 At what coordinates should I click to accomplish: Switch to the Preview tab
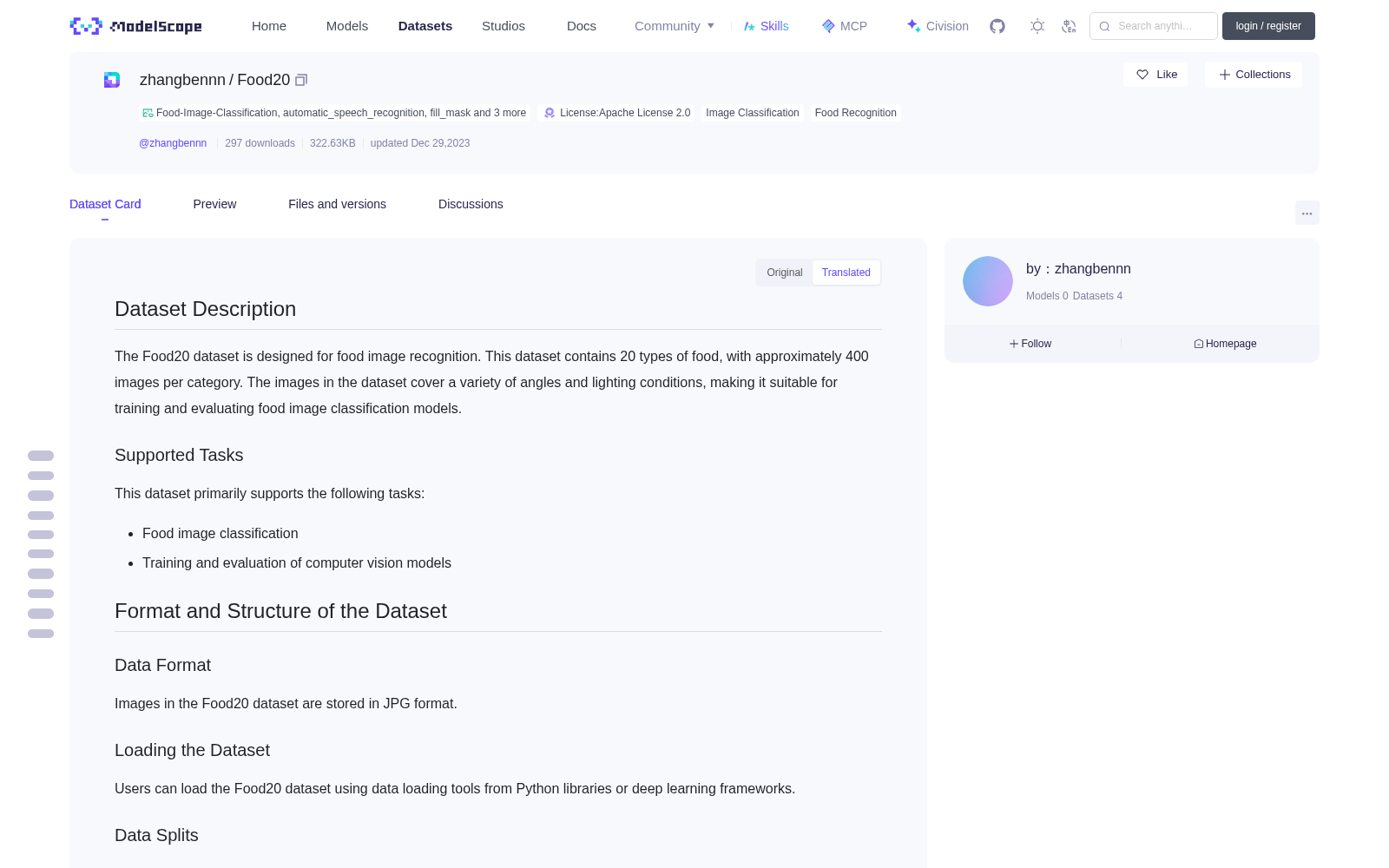tap(214, 204)
